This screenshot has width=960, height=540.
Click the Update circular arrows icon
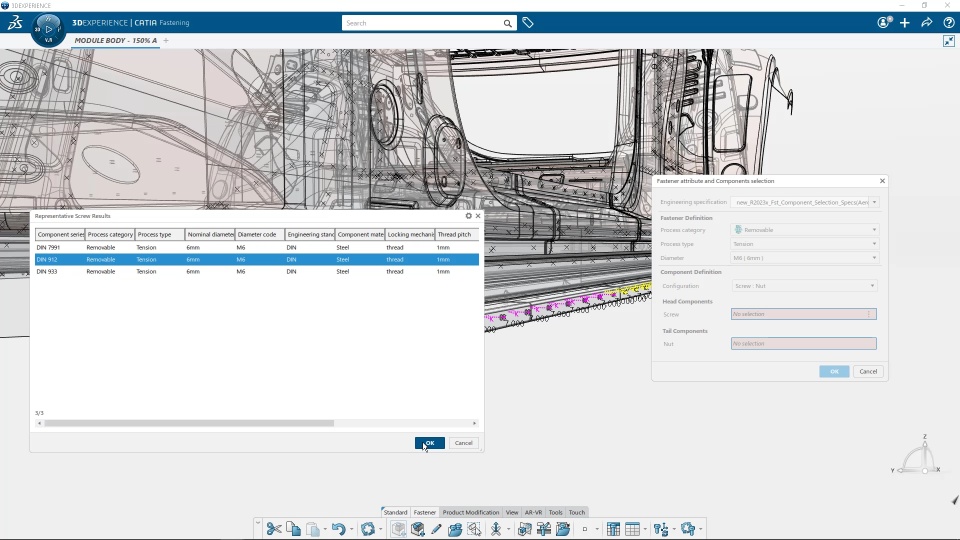(x=367, y=528)
